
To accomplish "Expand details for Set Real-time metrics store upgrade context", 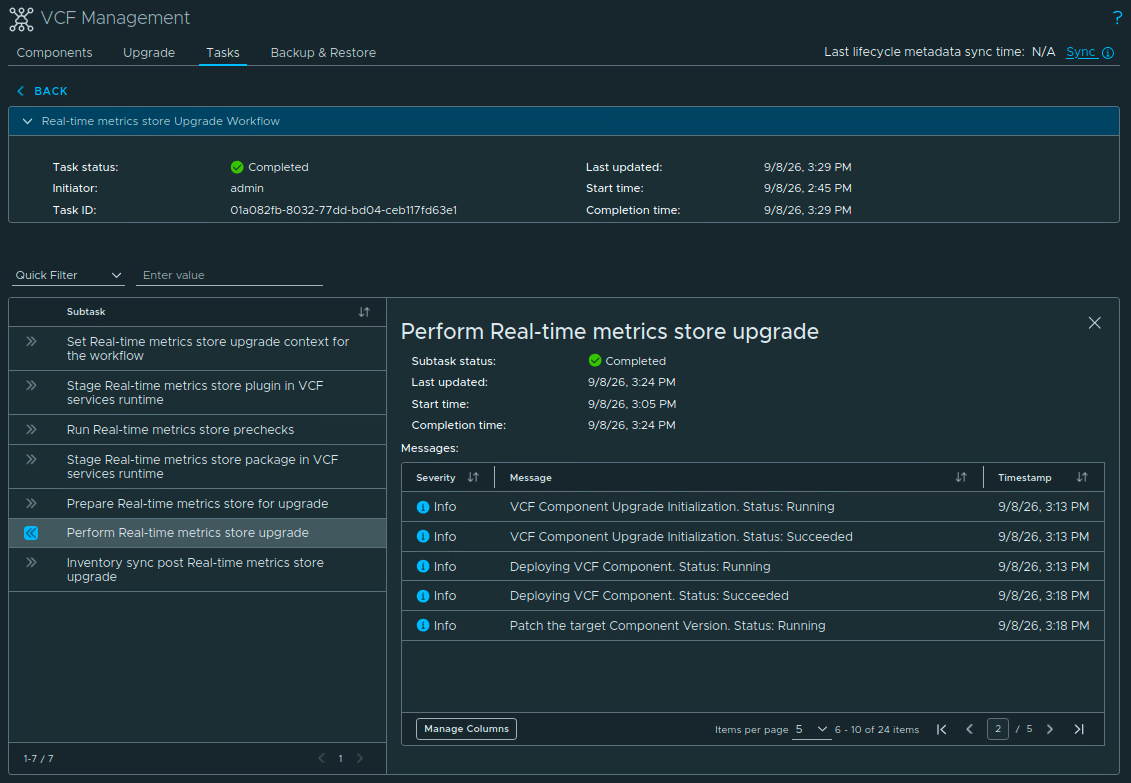I will (31, 342).
